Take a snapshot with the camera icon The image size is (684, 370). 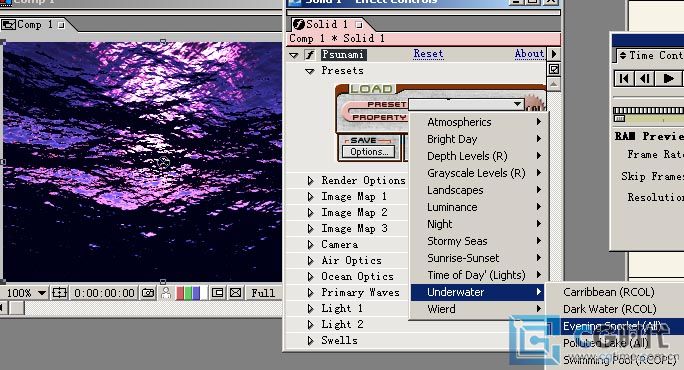pos(148,293)
